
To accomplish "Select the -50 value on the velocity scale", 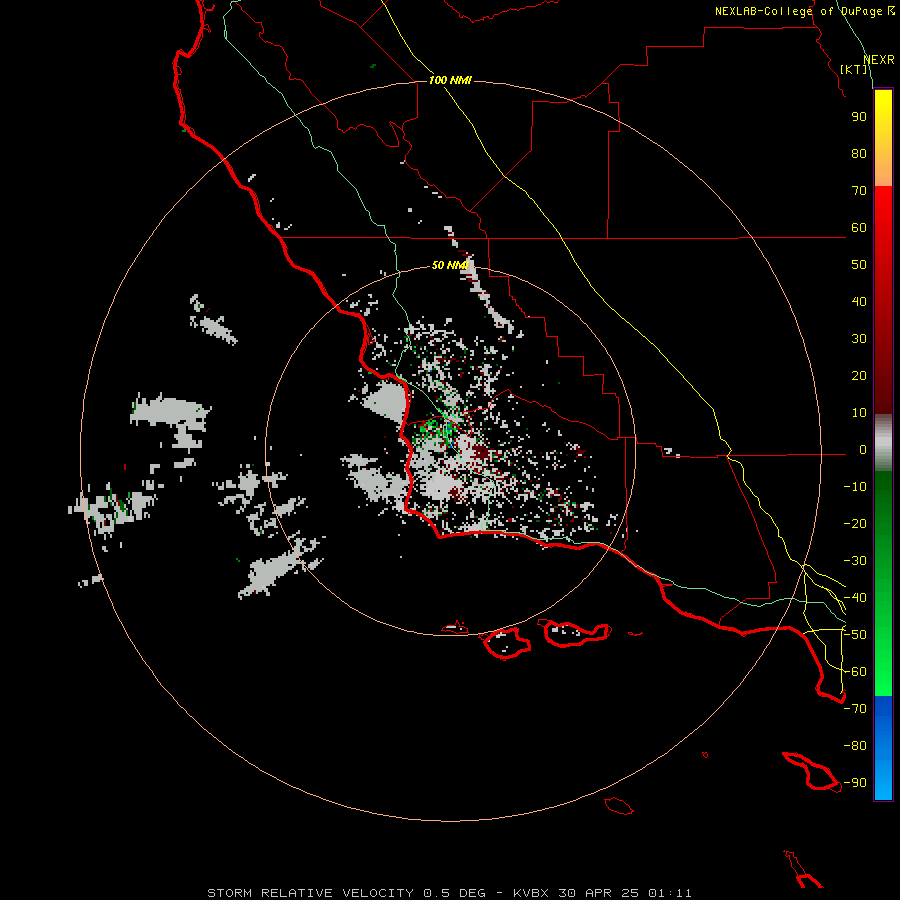I will pos(855,635).
